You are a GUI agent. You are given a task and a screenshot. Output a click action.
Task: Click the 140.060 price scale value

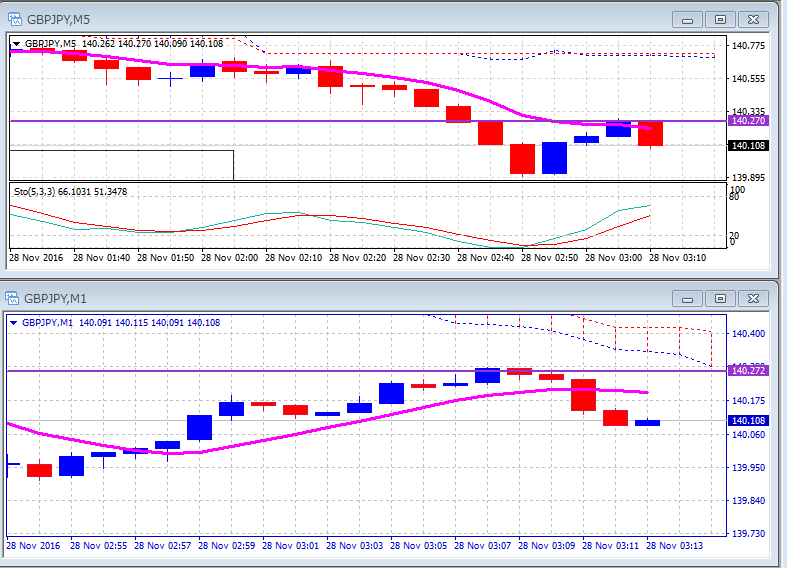(x=748, y=435)
